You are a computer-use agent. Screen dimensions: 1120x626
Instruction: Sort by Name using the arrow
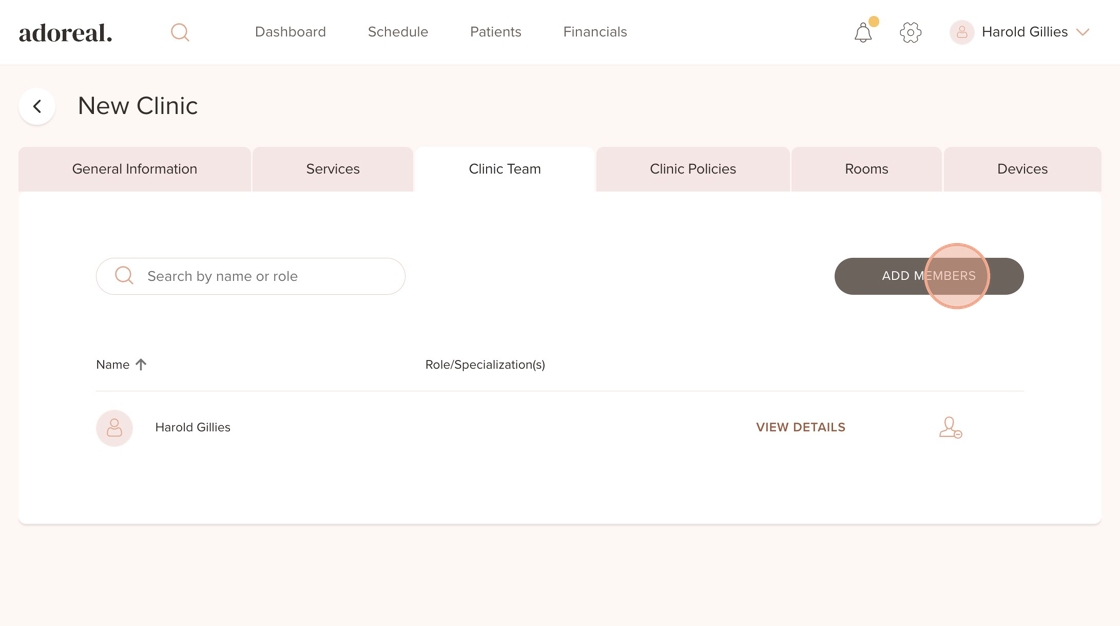pyautogui.click(x=141, y=364)
